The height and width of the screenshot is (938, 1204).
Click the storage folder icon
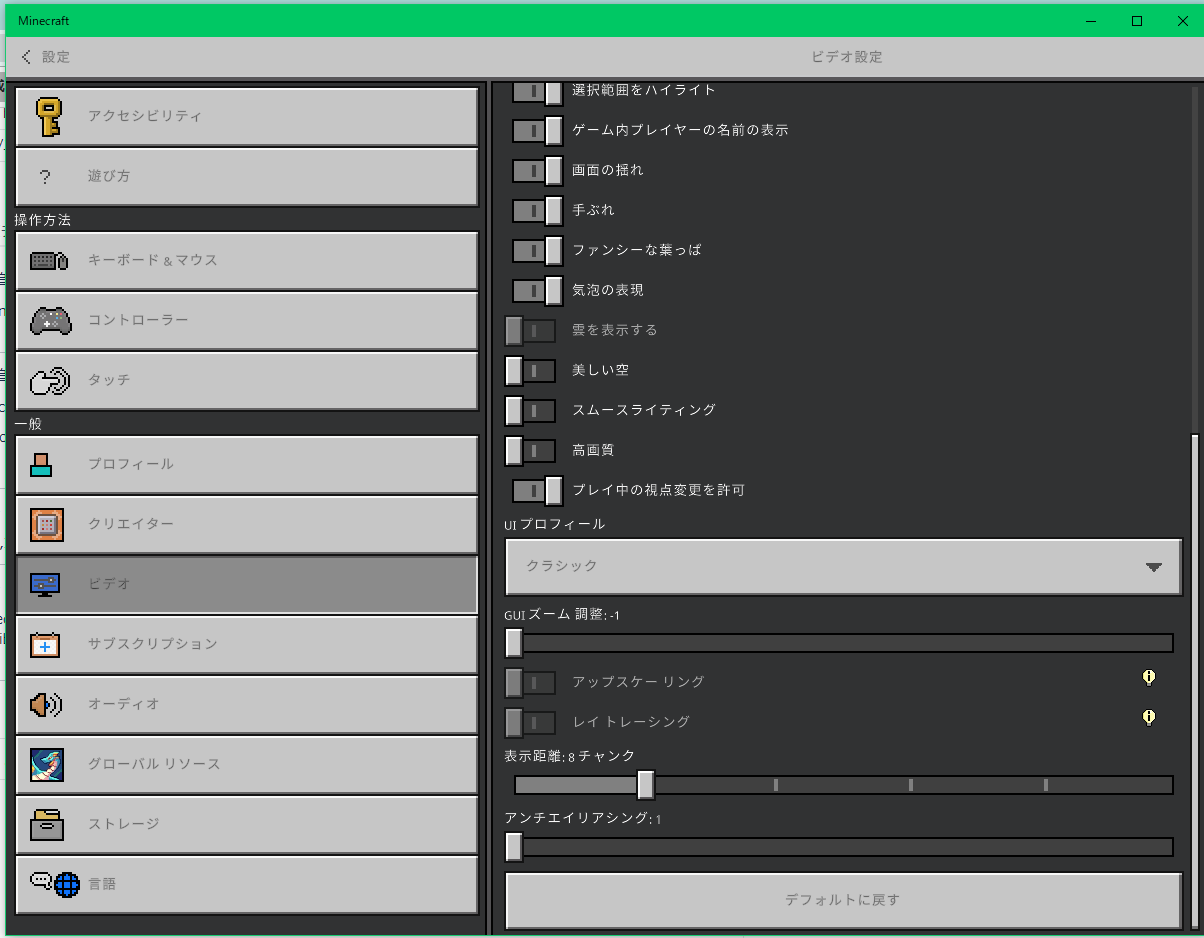[x=47, y=824]
